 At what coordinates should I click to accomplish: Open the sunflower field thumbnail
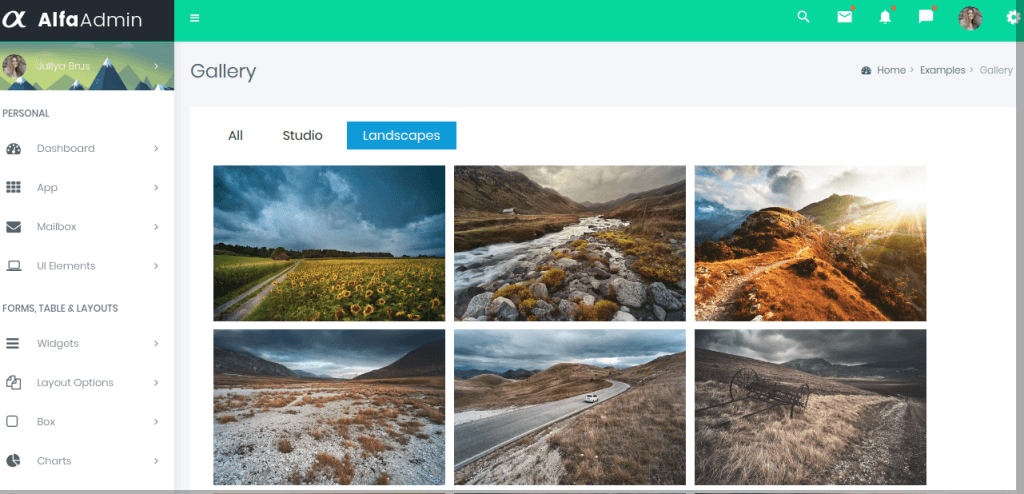[x=329, y=243]
